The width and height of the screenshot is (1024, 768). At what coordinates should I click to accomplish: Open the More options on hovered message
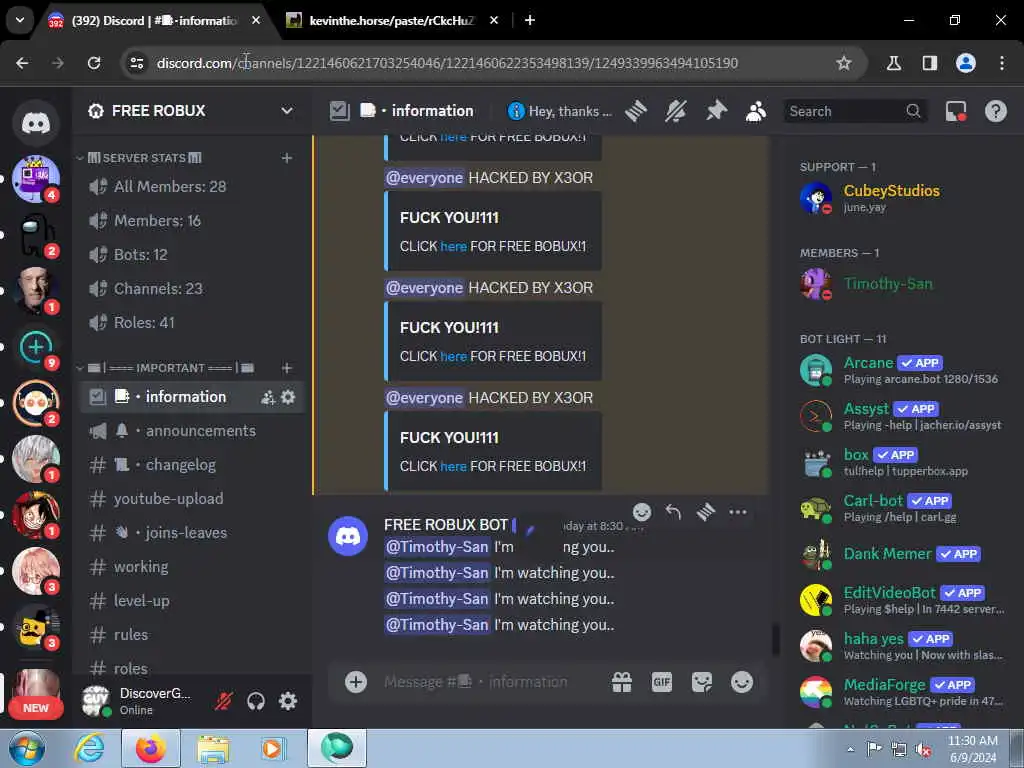738,512
